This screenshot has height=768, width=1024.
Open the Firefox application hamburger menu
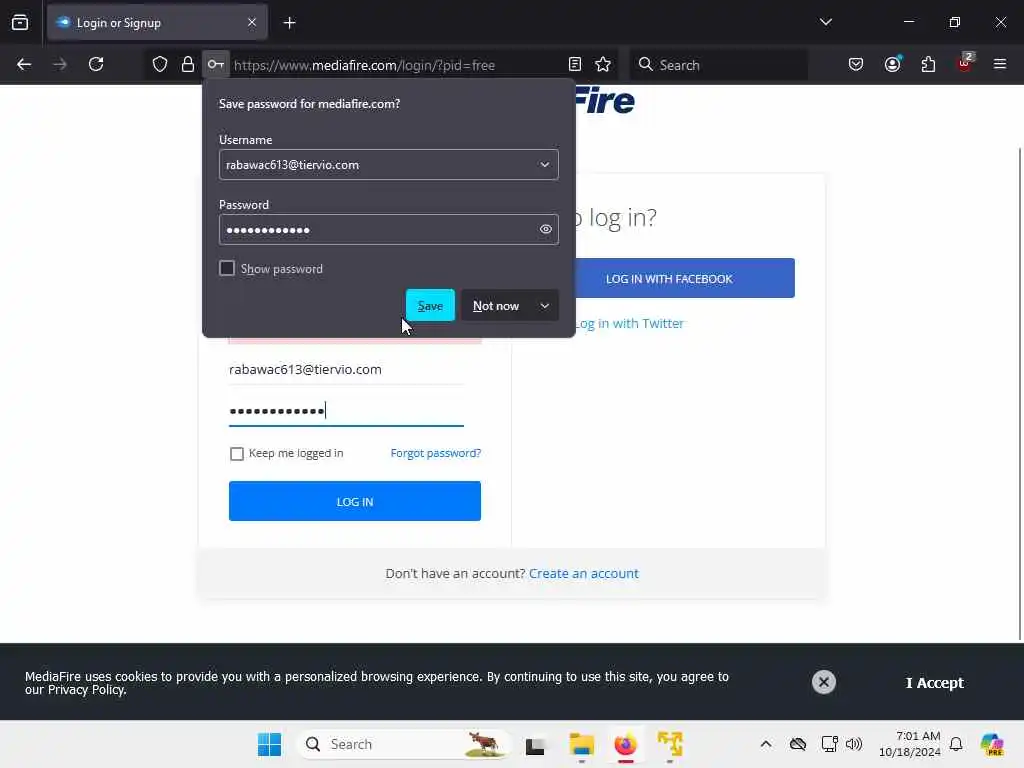pos(1000,64)
